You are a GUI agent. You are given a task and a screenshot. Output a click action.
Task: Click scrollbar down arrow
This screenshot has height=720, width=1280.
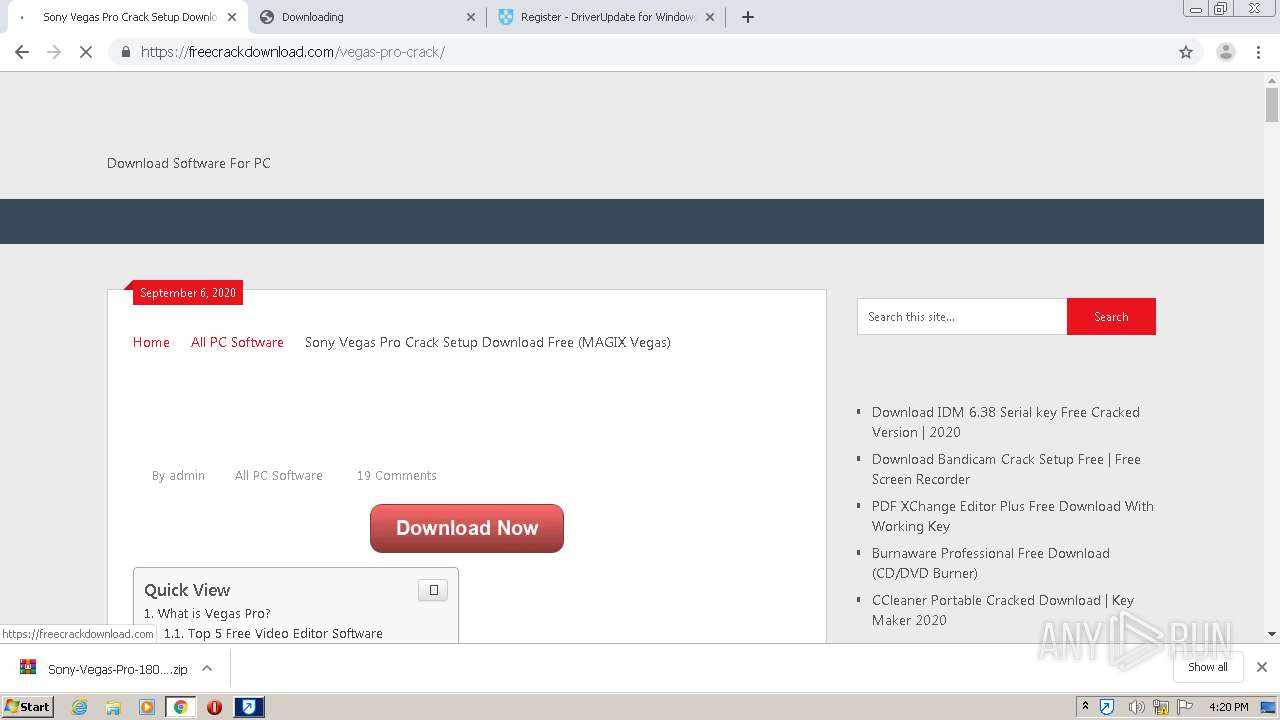(1272, 634)
